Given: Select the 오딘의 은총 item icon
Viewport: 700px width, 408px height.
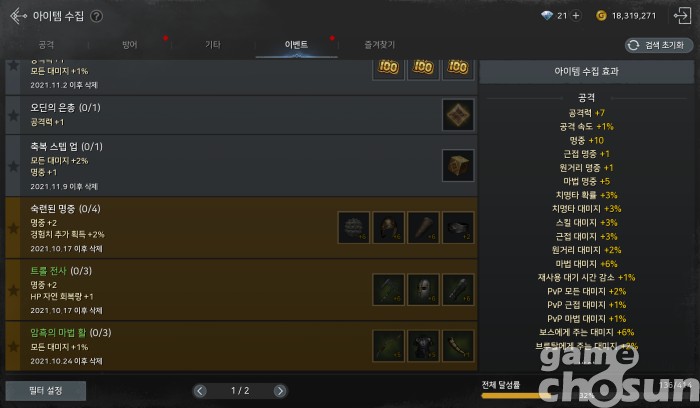Looking at the screenshot, I should click(x=458, y=115).
